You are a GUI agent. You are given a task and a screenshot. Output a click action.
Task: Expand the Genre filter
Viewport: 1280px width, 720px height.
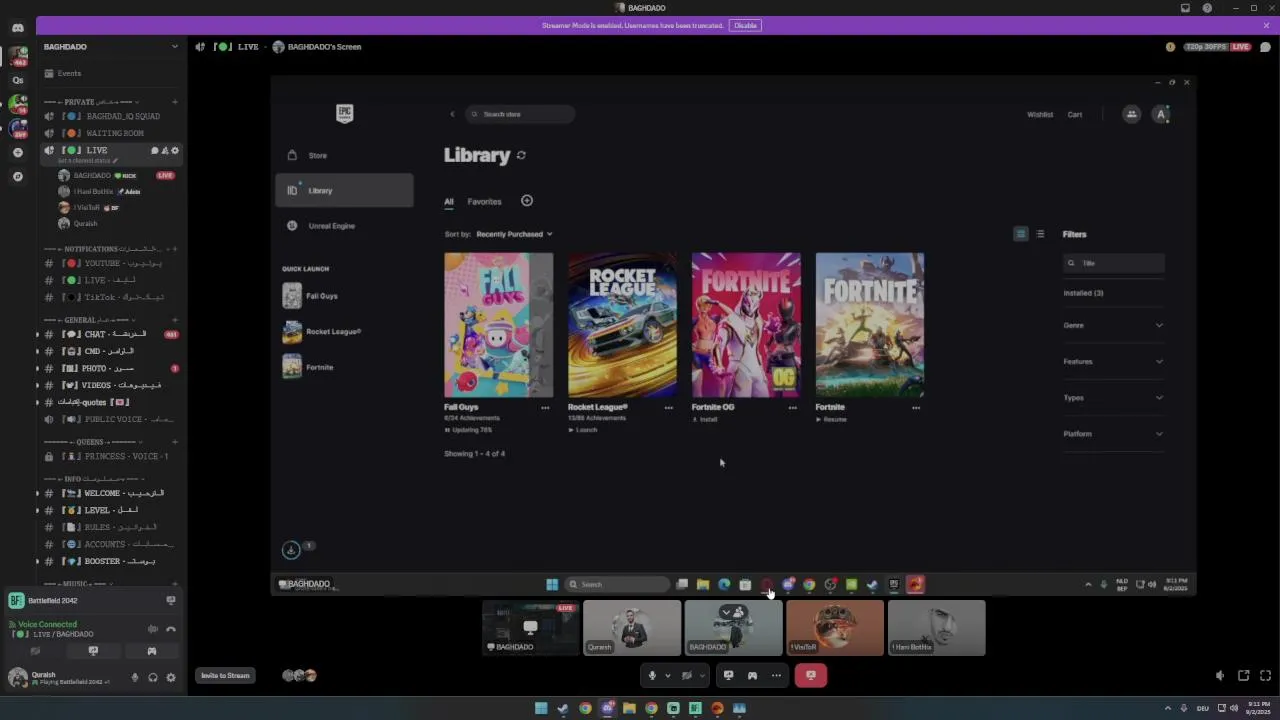1113,325
